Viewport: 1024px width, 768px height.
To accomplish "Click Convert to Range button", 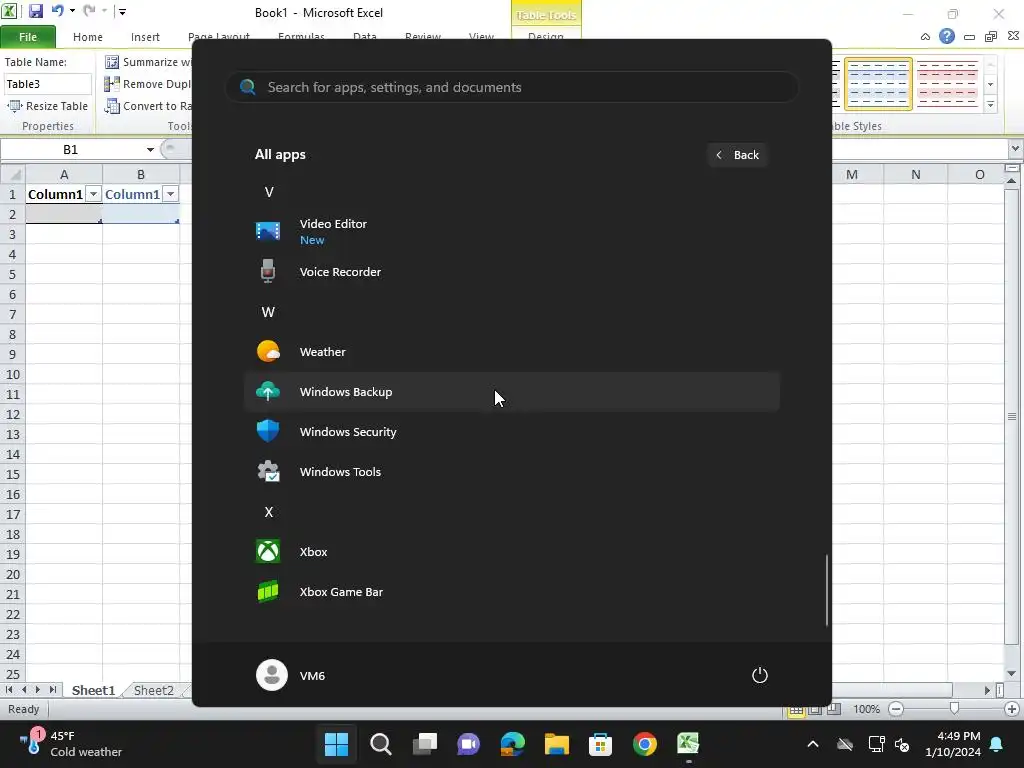I will click(x=148, y=106).
